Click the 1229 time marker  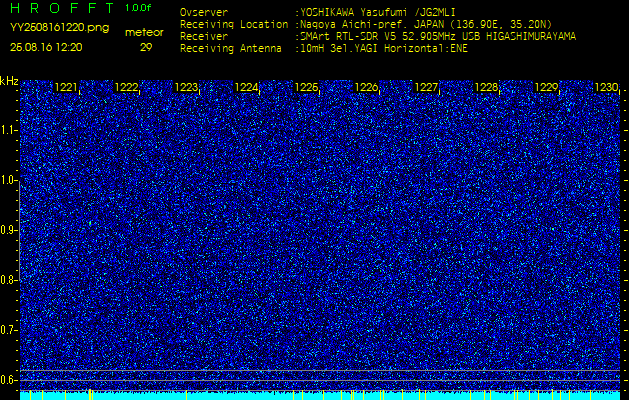546,87
